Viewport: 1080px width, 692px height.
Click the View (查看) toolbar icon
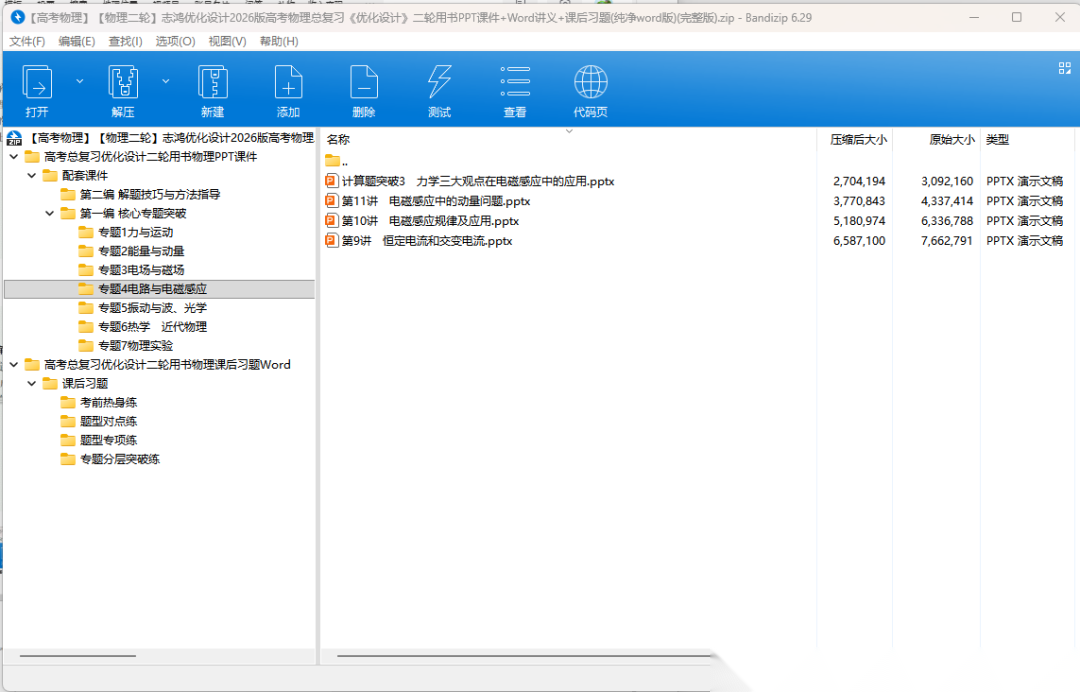[x=515, y=83]
